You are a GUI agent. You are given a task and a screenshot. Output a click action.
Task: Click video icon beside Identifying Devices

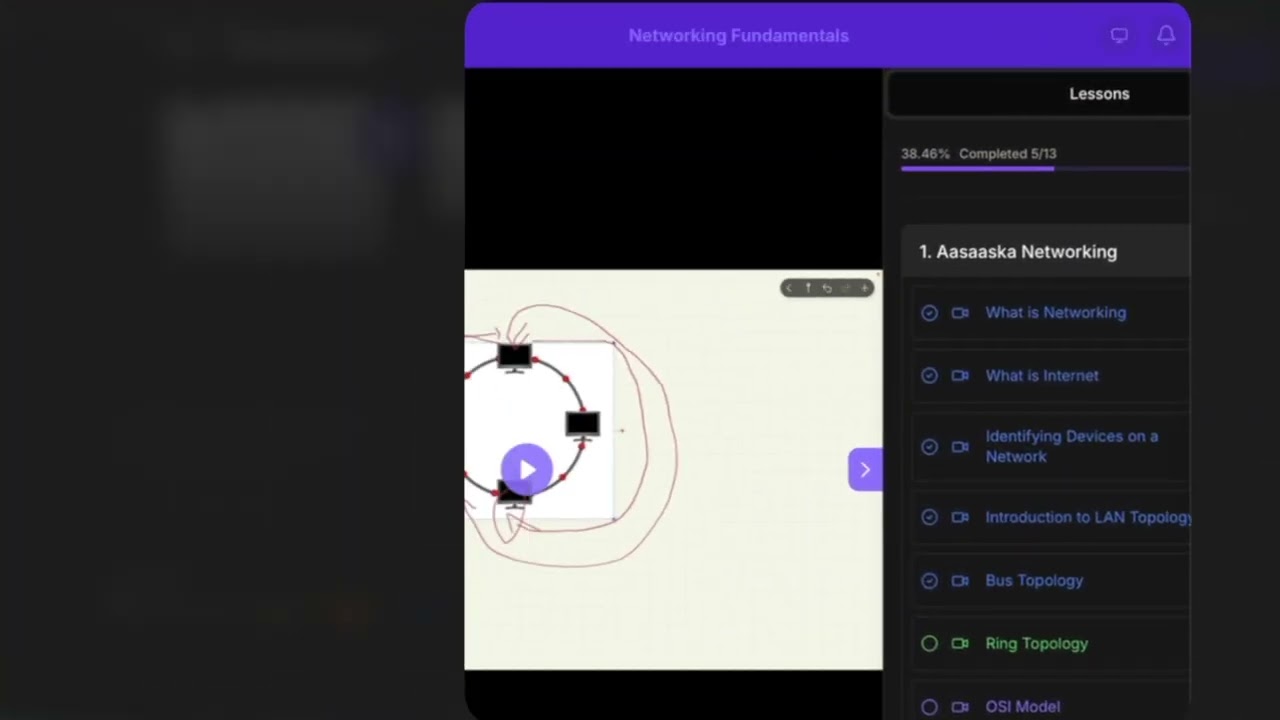pos(960,447)
